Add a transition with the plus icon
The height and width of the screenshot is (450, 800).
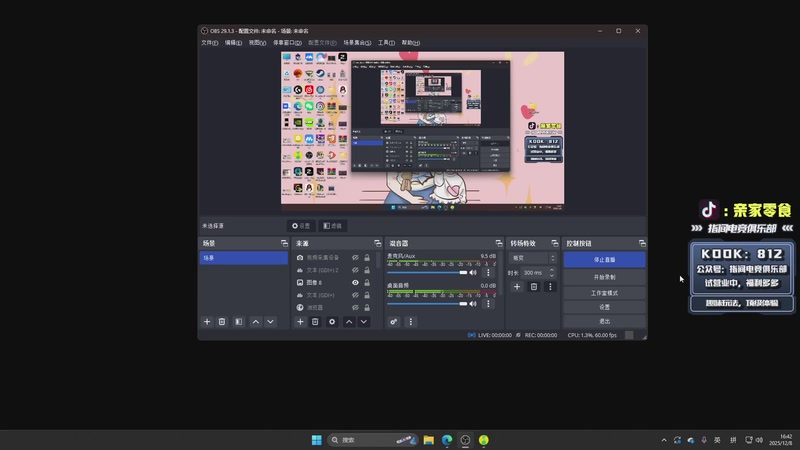[517, 287]
